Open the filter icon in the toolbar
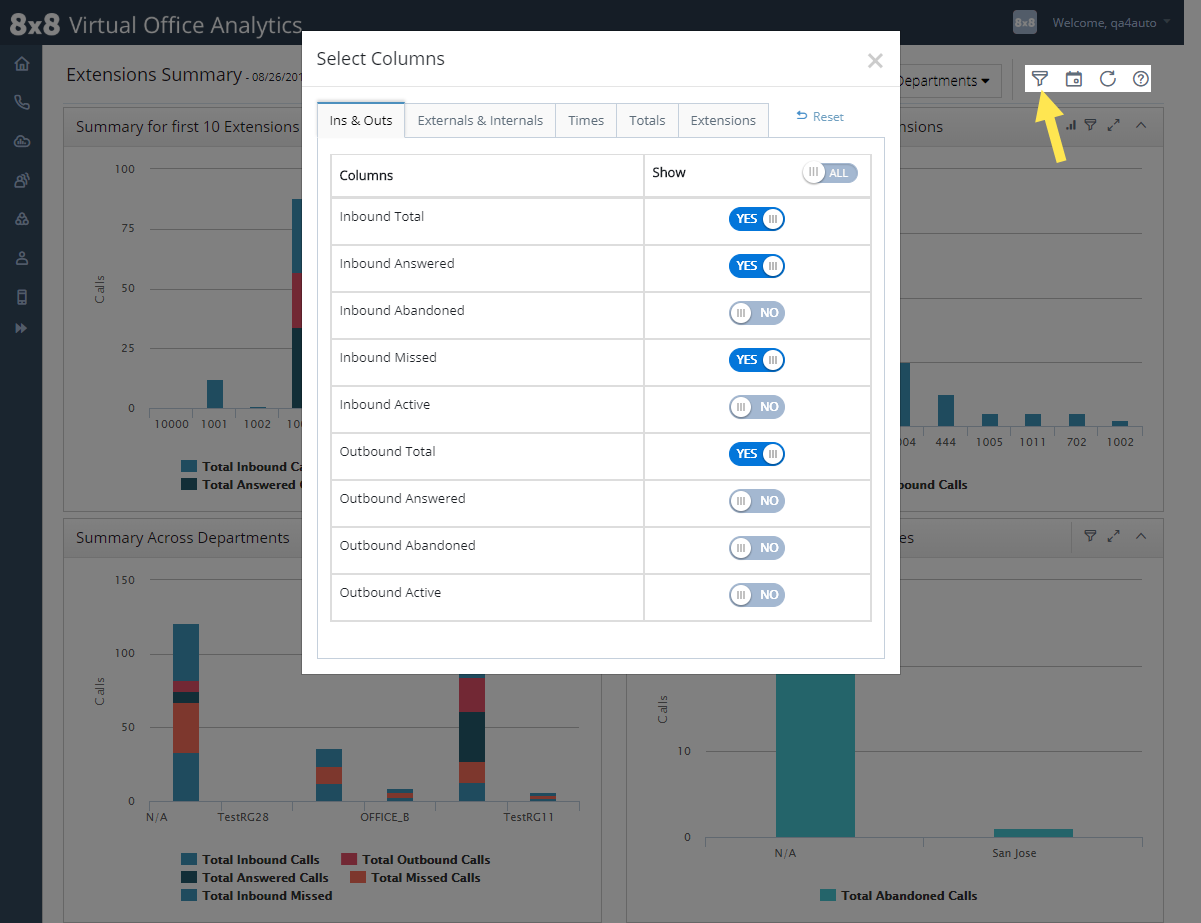Image resolution: width=1201 pixels, height=923 pixels. pos(1040,78)
